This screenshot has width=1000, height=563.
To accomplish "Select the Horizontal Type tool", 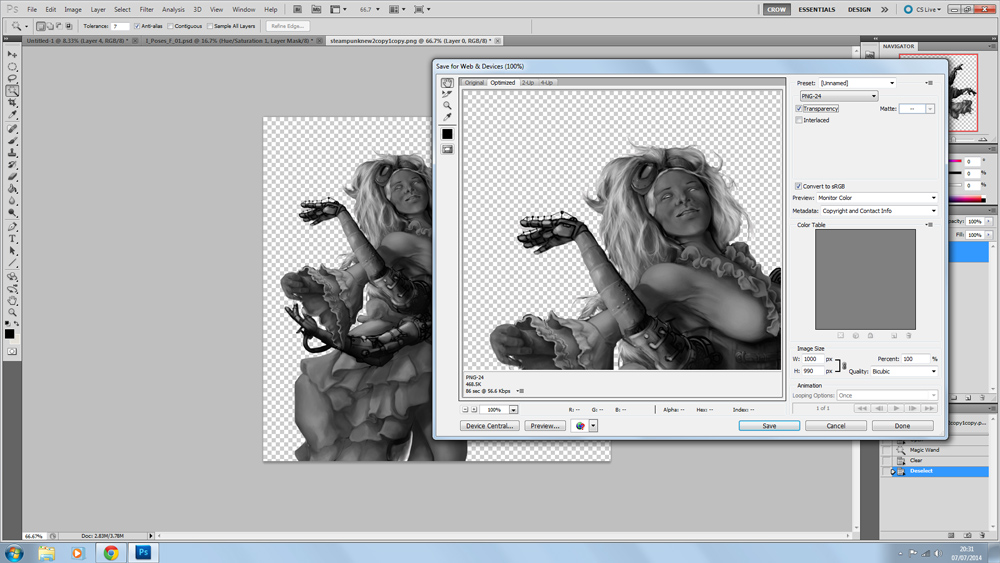I will 12,239.
